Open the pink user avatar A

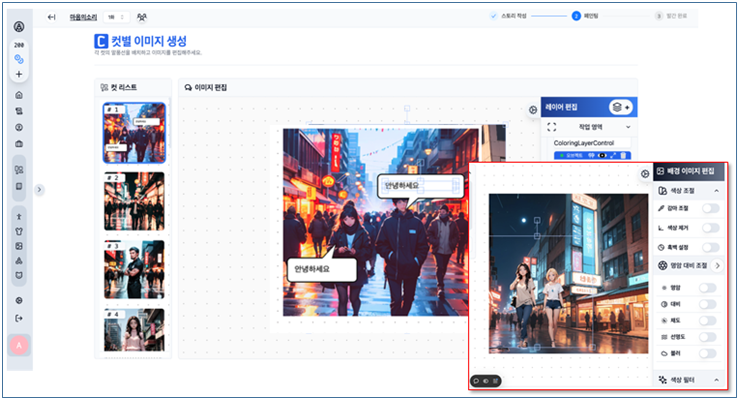tap(19, 345)
